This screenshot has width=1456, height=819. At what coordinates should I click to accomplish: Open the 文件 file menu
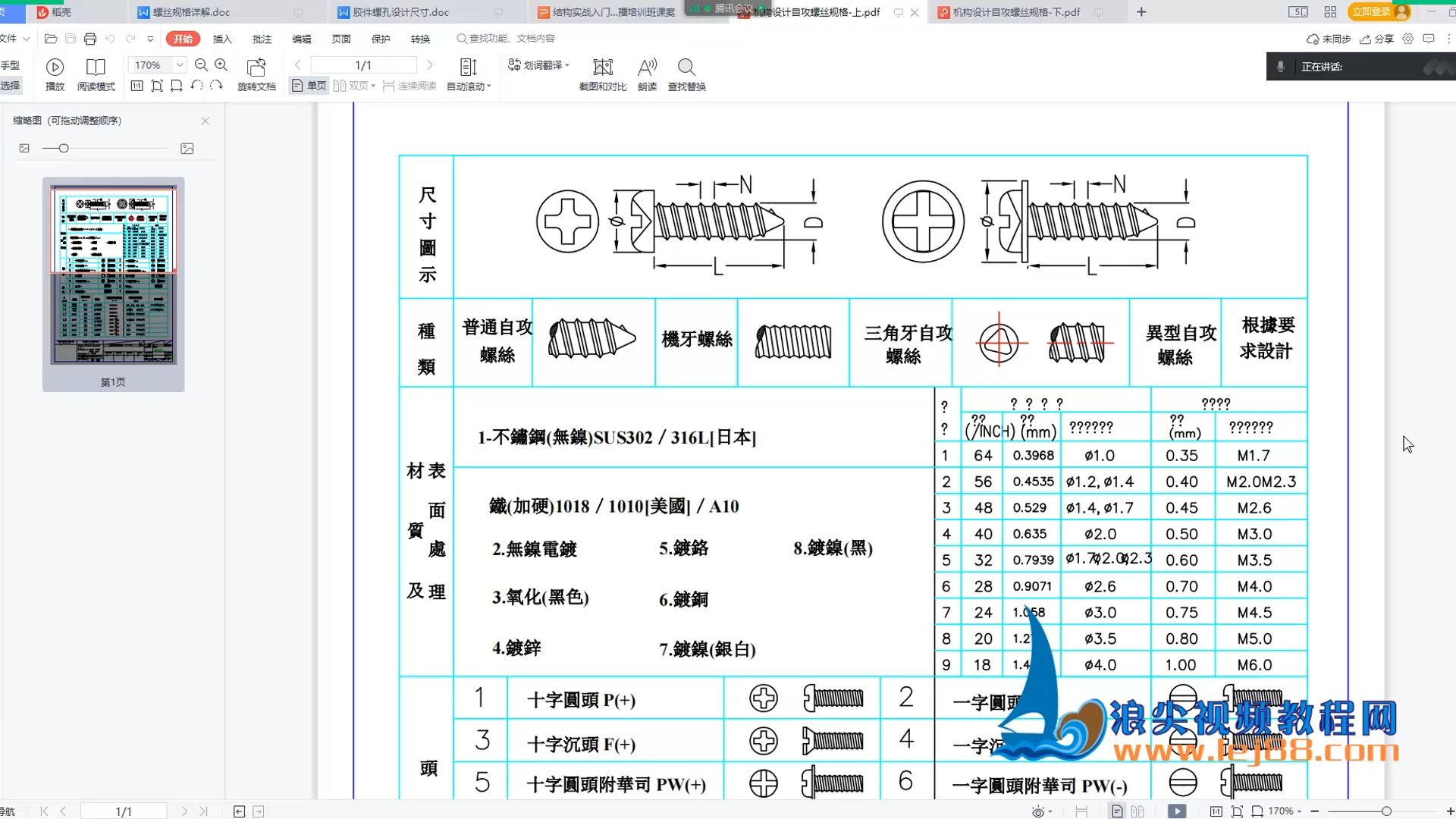(x=14, y=39)
